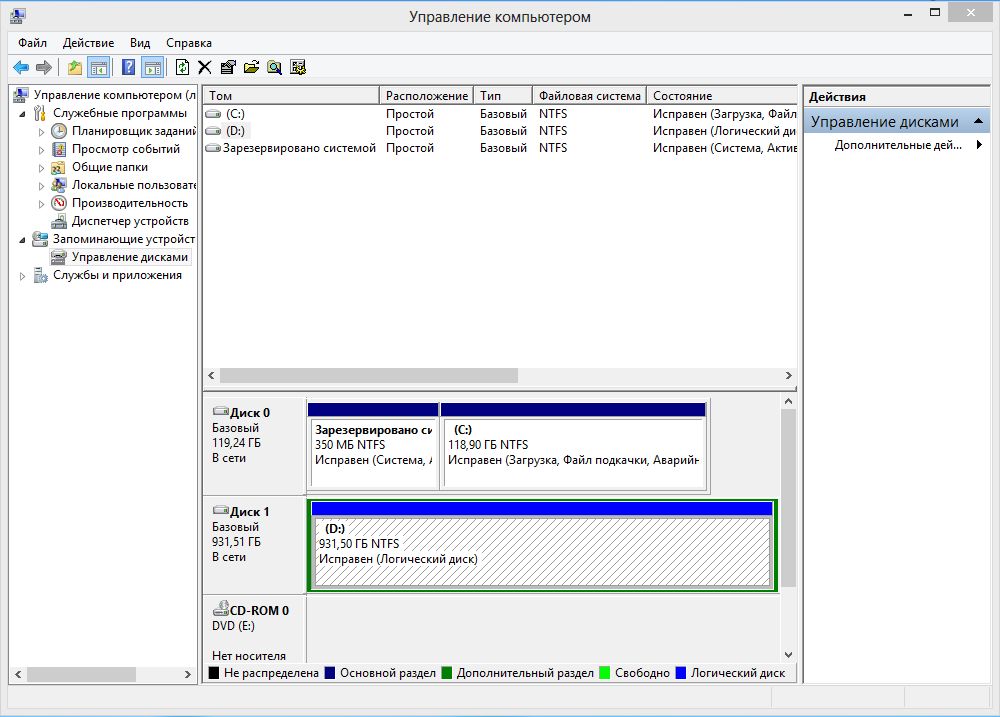Click the Управление компьютером title bar icon
The image size is (1000, 717).
(18, 16)
